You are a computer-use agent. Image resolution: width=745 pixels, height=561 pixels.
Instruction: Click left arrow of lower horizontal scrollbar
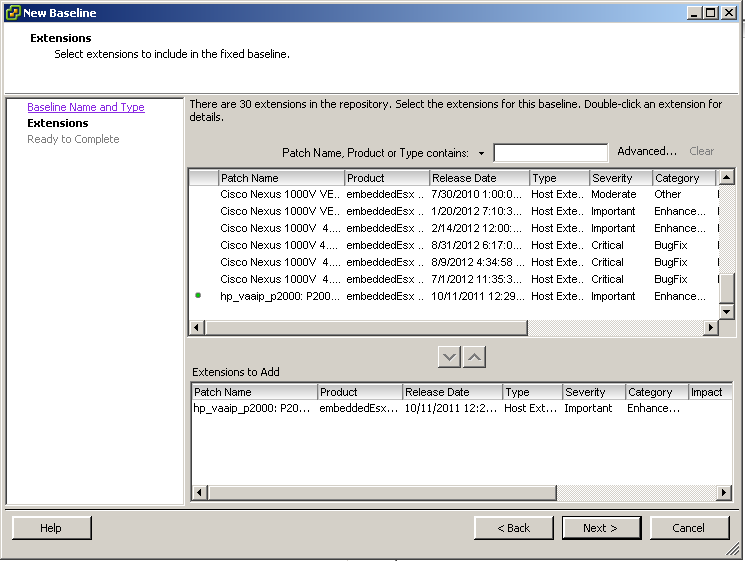coord(199,493)
